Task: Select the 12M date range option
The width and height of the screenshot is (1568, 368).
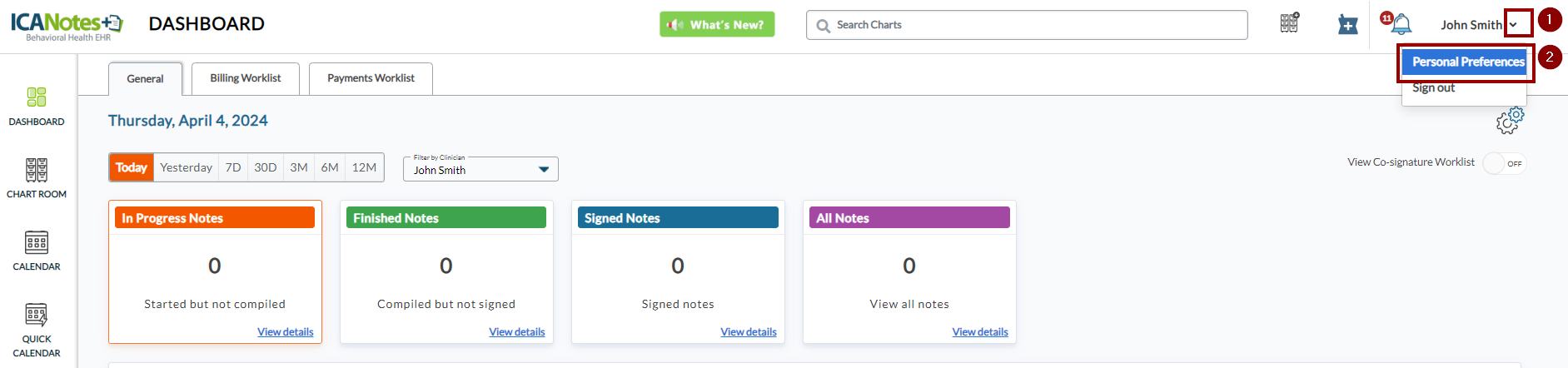Action: tap(364, 167)
